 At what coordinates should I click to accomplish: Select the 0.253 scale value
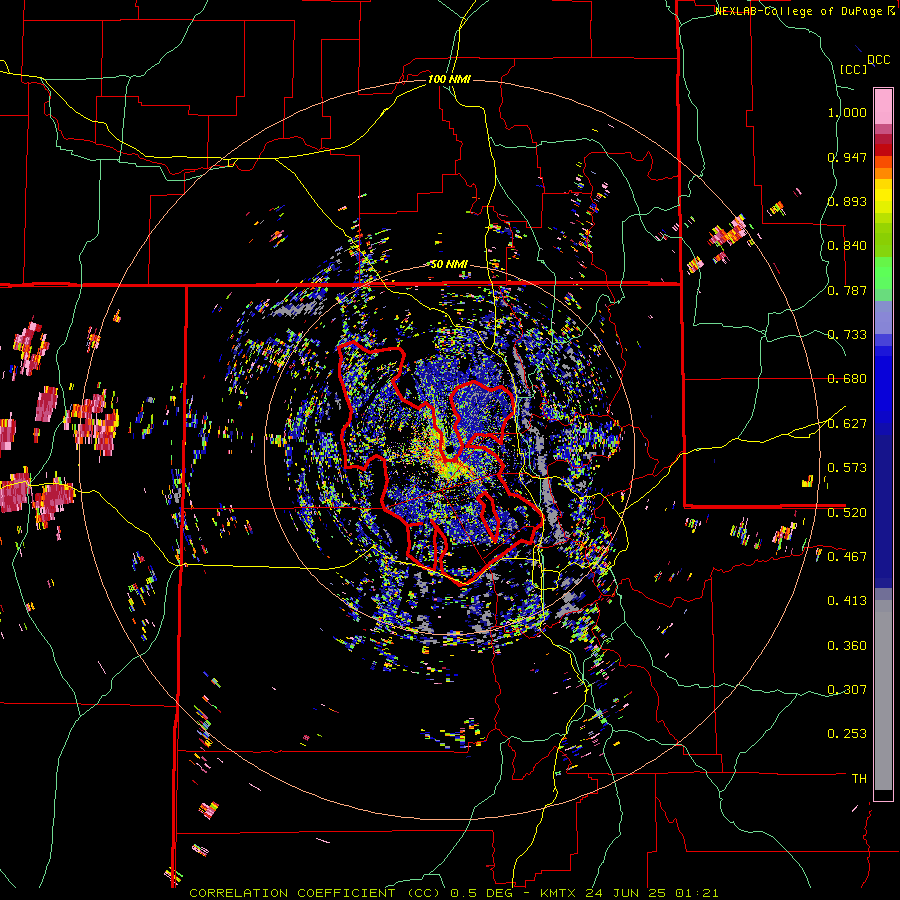(847, 734)
